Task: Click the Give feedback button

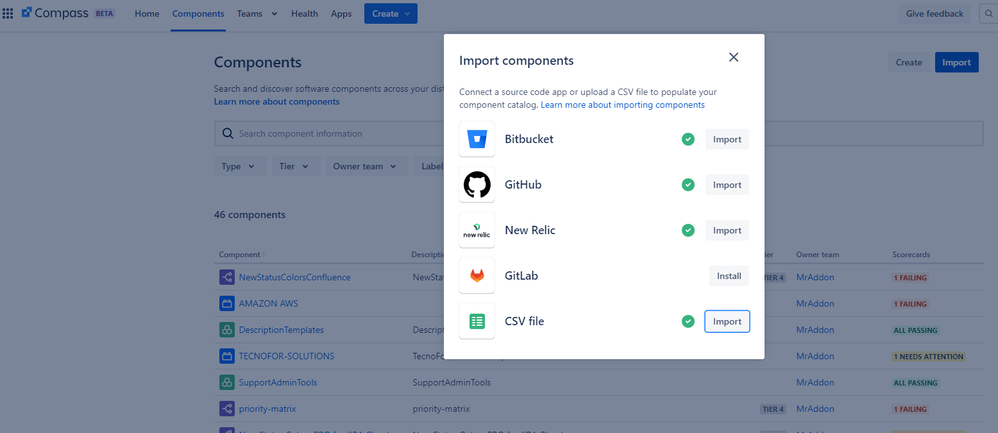Action: 934,13
